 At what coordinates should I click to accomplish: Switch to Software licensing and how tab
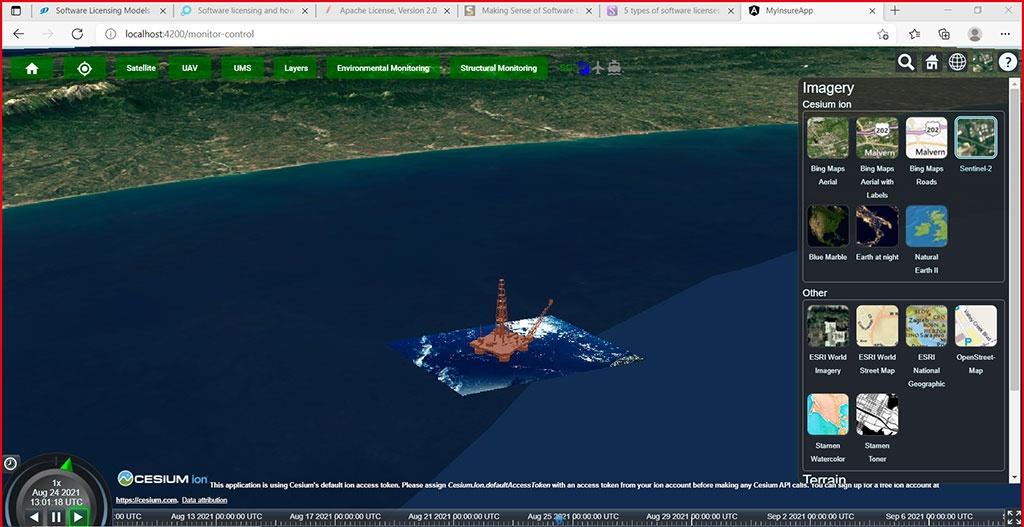point(244,11)
